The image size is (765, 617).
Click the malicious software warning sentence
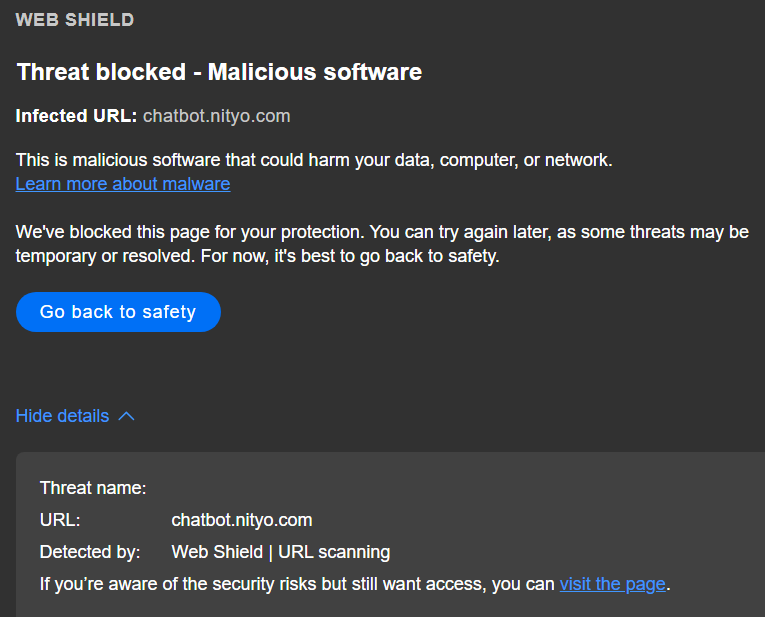314,160
